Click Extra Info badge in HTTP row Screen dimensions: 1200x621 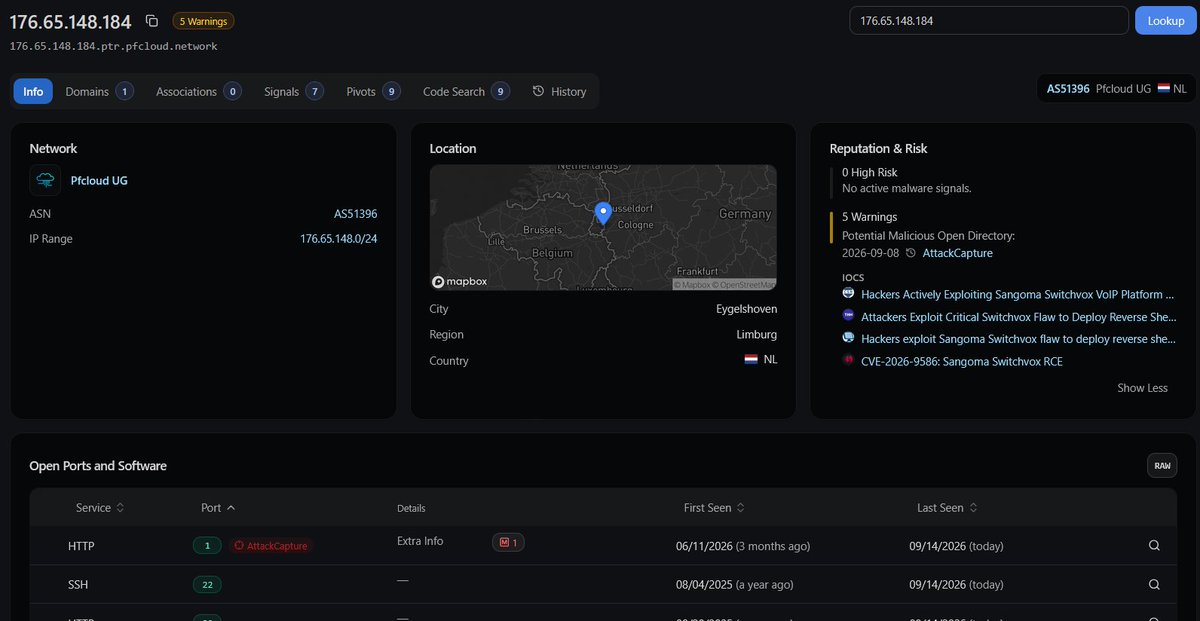pos(510,542)
